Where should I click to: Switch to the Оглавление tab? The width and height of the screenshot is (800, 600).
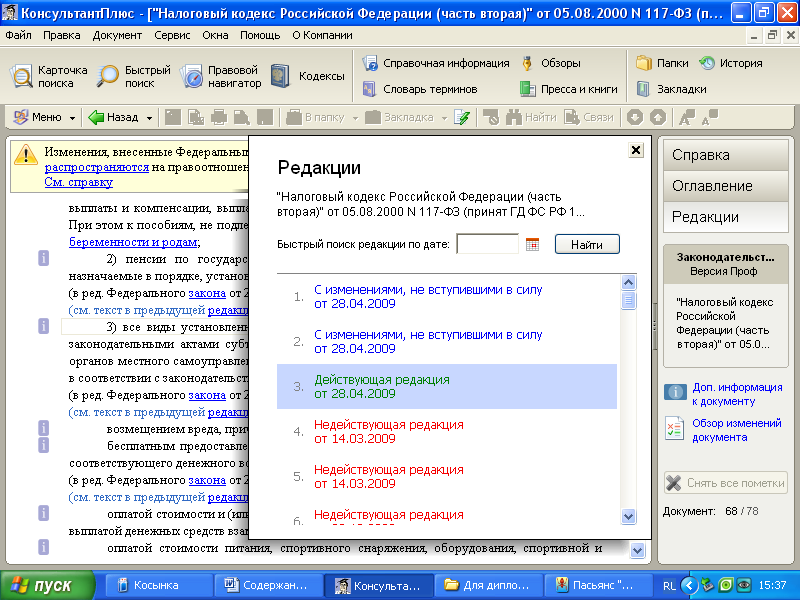(x=726, y=186)
